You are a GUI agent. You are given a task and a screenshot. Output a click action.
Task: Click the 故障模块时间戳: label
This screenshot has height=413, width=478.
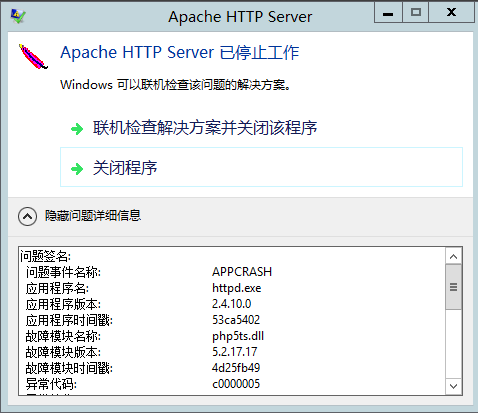point(69,368)
